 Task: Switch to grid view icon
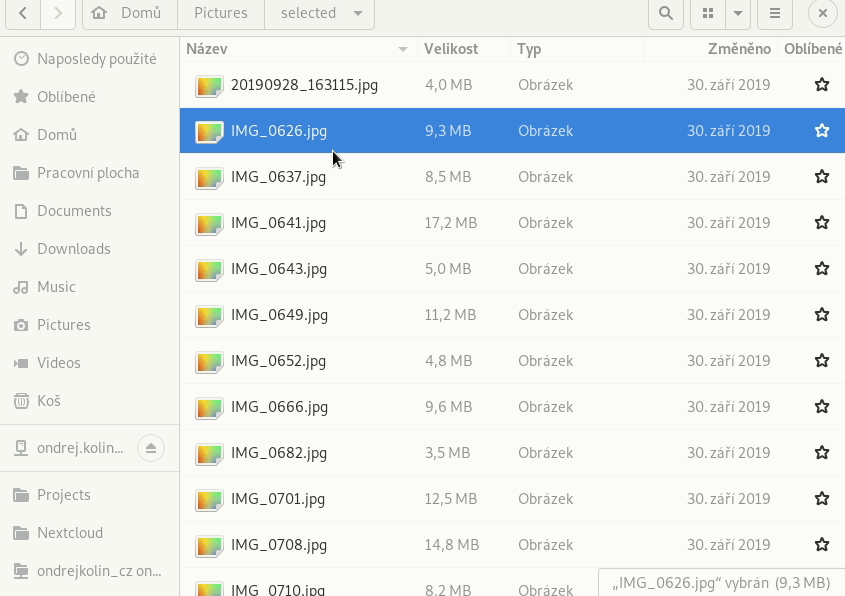tap(708, 13)
